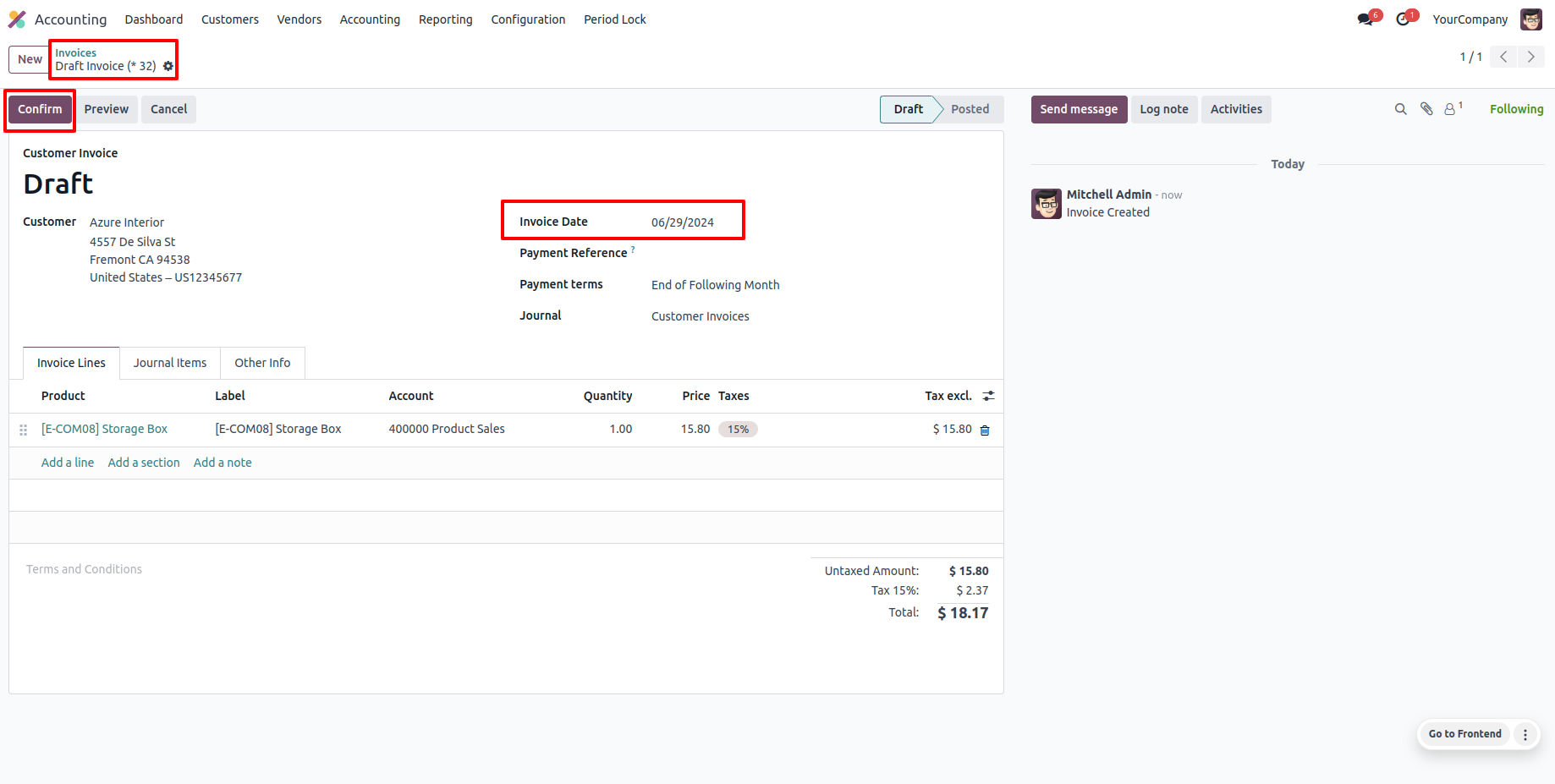The height and width of the screenshot is (784, 1555).
Task: Click the Log note button
Action: (1164, 109)
